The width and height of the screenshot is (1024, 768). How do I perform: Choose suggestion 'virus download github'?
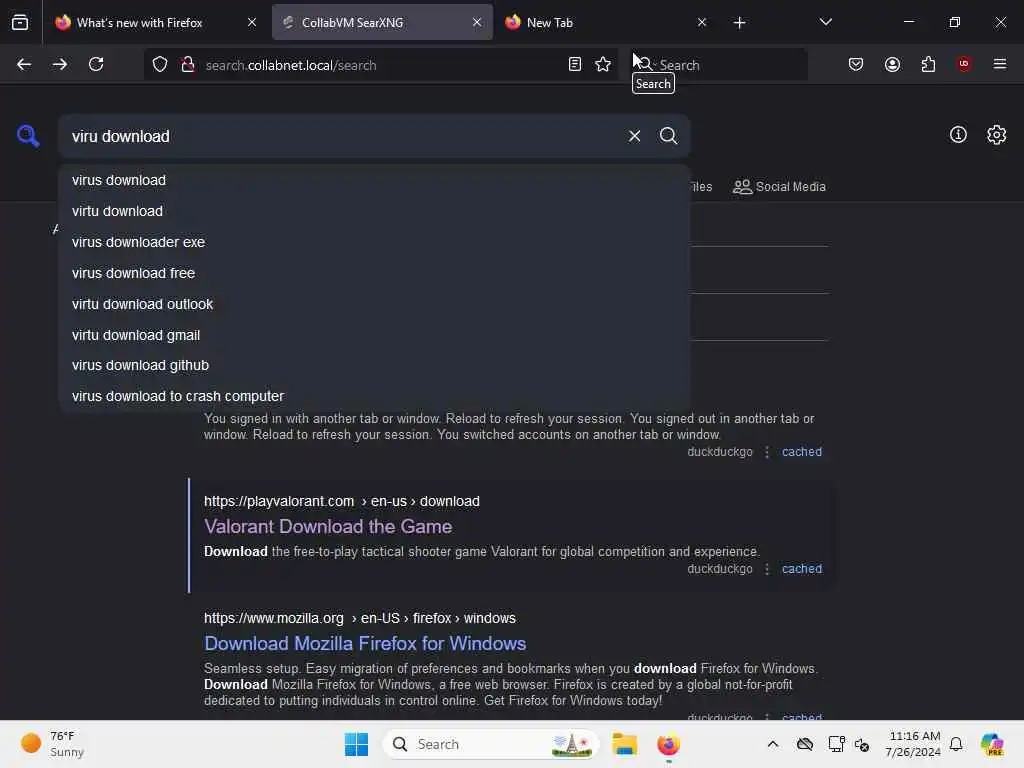(374, 365)
